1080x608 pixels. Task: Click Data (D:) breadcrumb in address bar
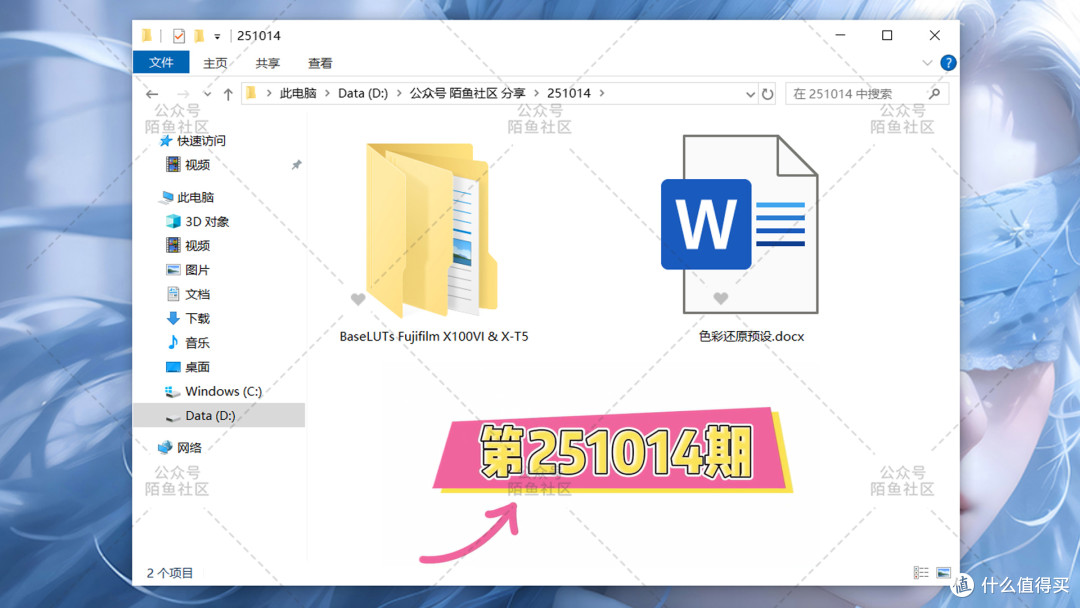pos(363,93)
